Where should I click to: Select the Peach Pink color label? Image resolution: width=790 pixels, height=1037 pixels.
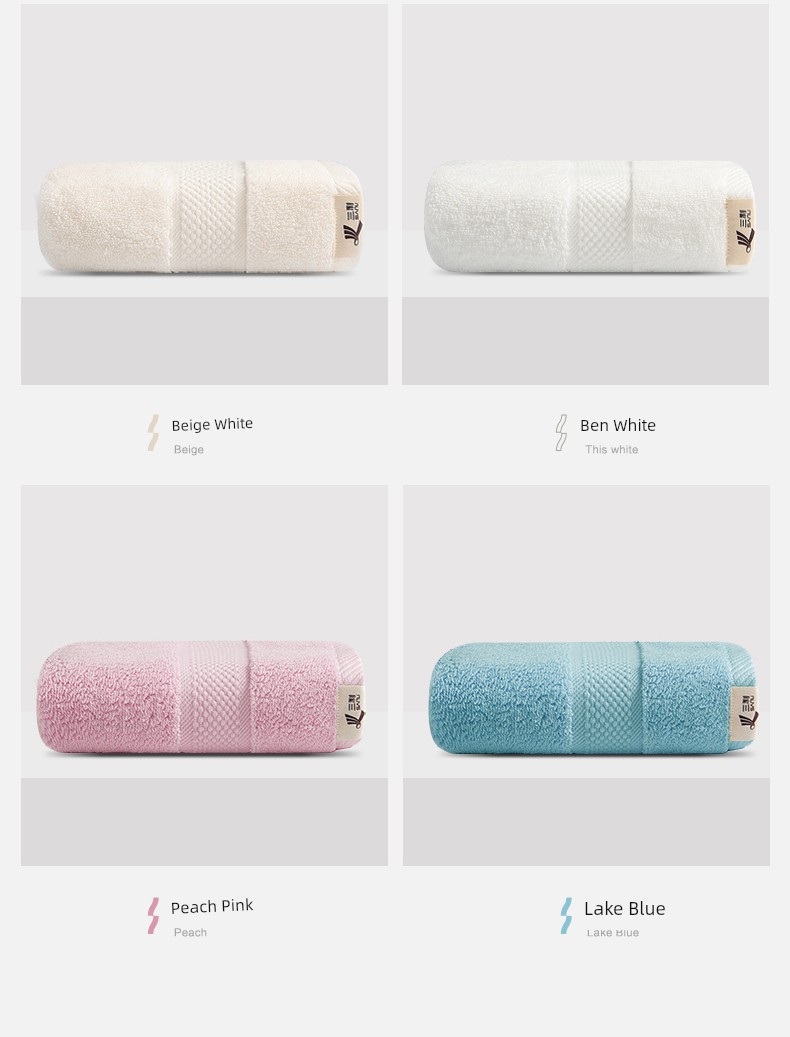click(x=212, y=907)
